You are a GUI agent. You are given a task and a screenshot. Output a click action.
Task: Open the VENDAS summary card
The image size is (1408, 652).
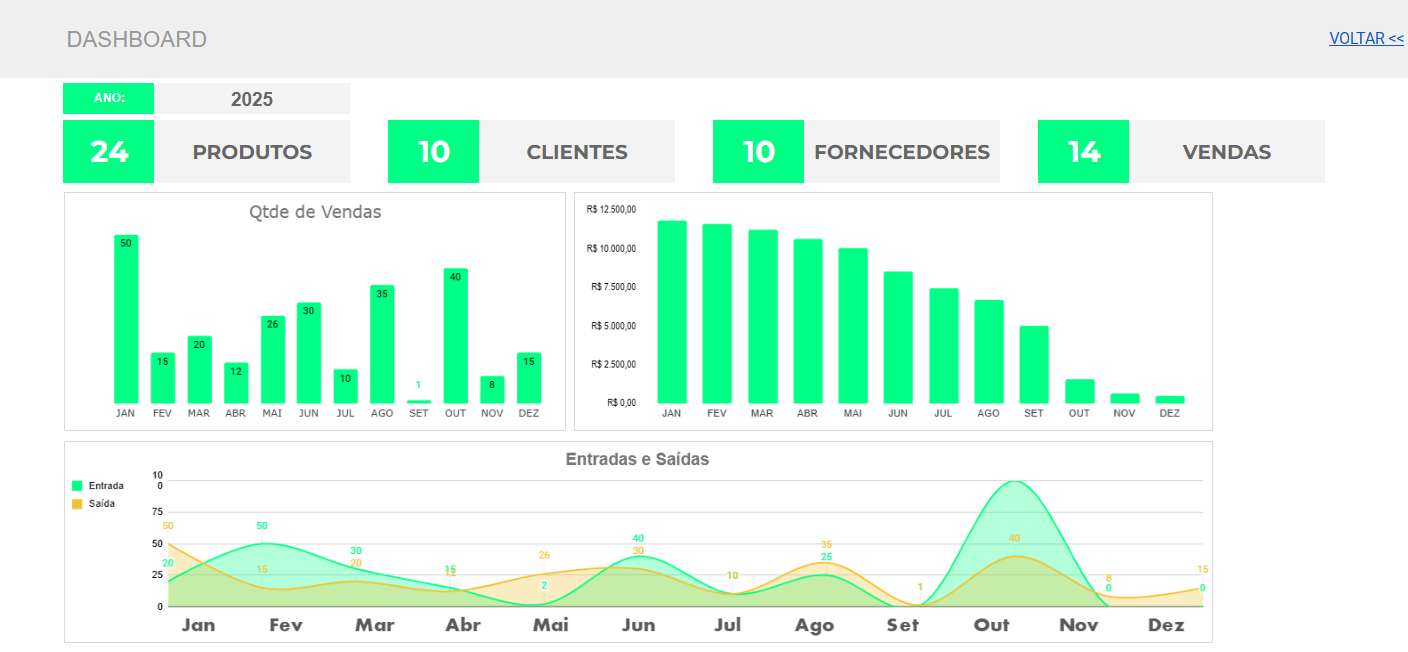(1226, 152)
